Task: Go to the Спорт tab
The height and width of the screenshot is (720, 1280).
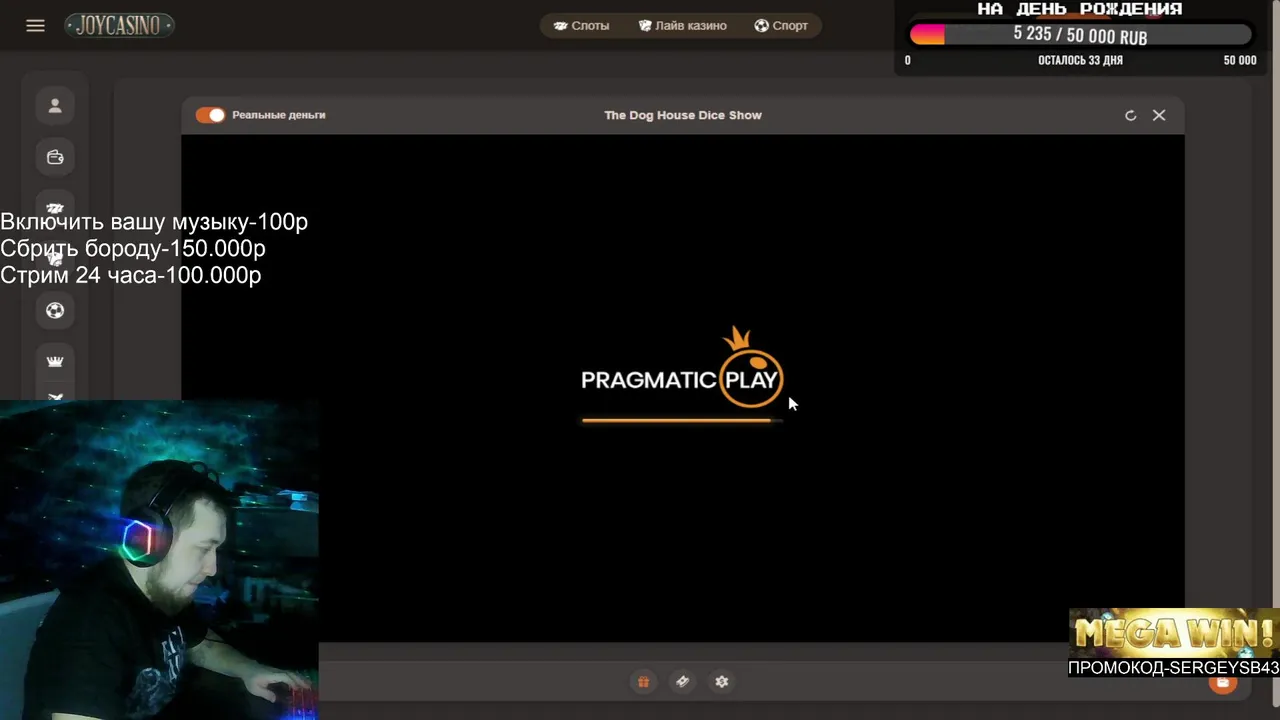Action: pos(781,26)
